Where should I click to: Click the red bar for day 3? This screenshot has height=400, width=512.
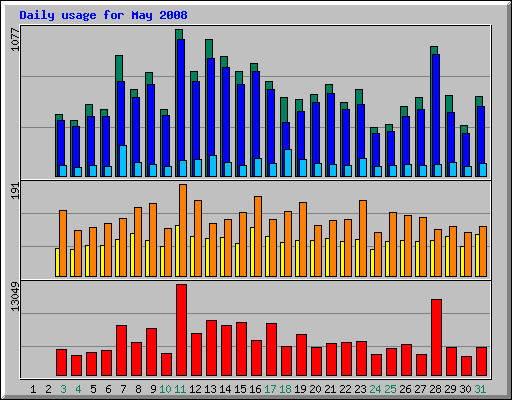point(61,363)
